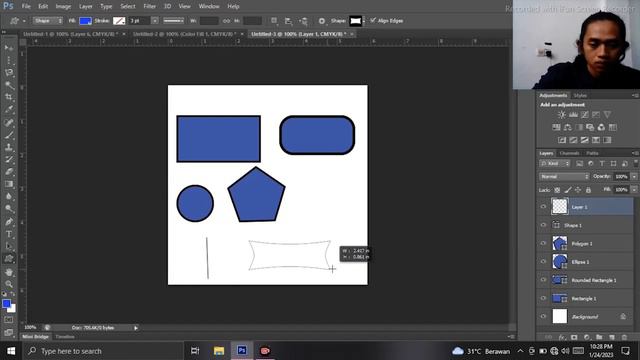The height and width of the screenshot is (360, 640).
Task: Open layer filter Kind dropdown
Action: [555, 163]
